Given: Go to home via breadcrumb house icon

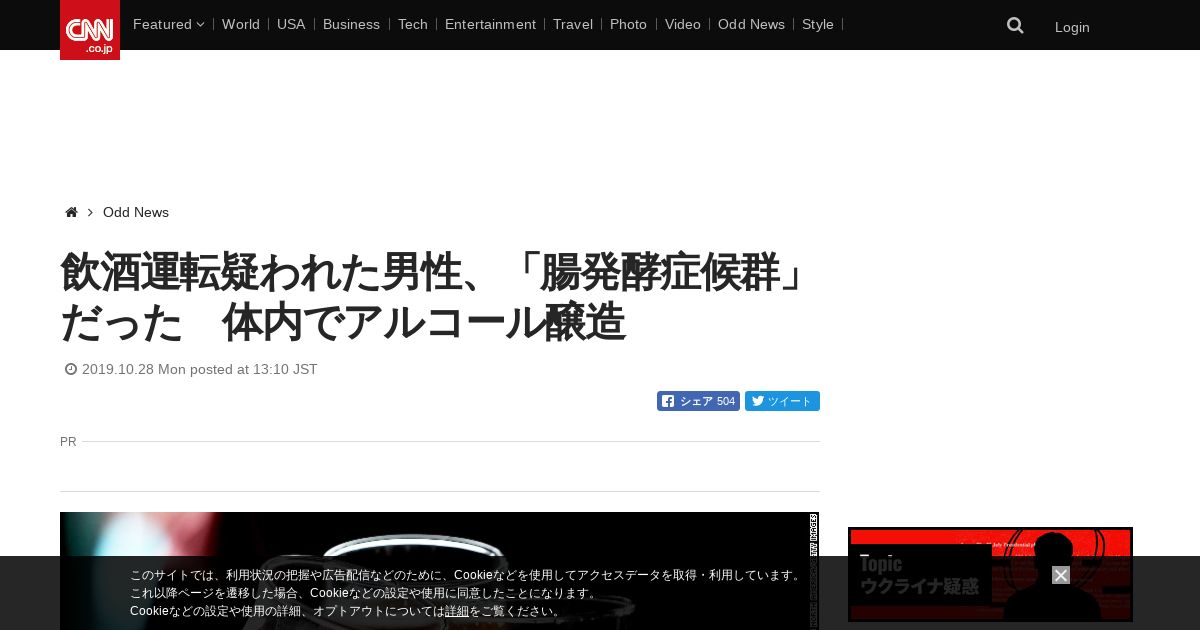Looking at the screenshot, I should (71, 212).
